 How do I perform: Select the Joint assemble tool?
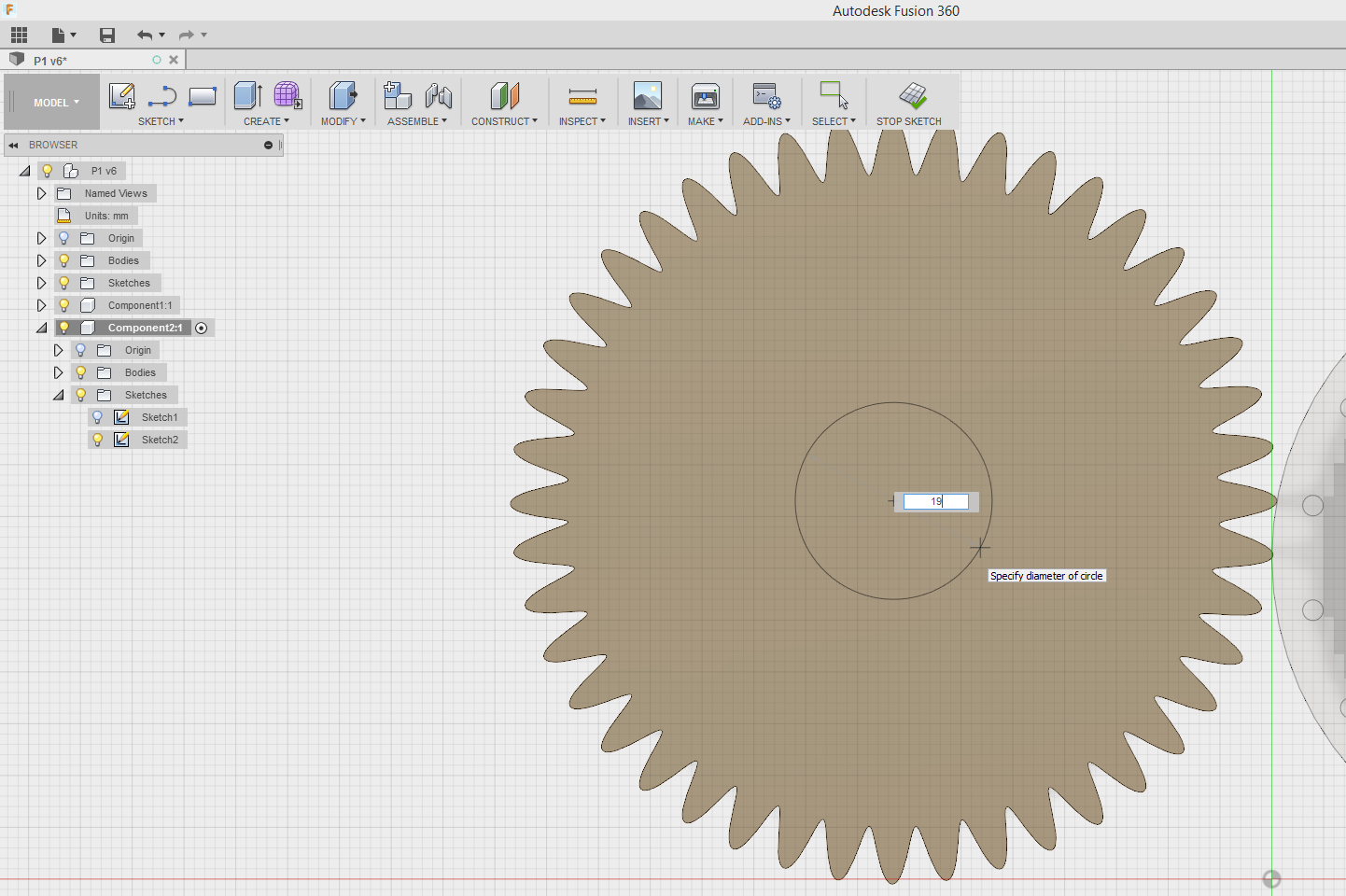(439, 96)
